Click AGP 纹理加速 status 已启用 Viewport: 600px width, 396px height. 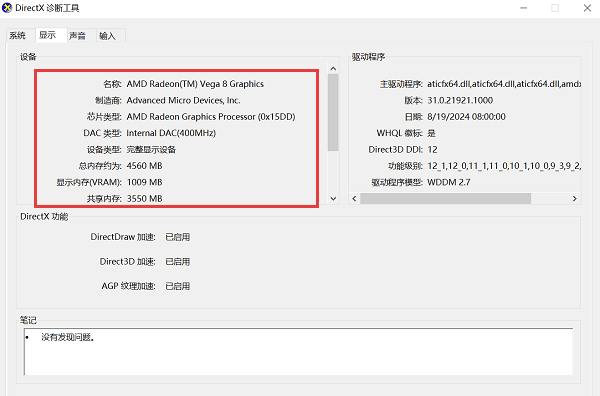pos(178,286)
